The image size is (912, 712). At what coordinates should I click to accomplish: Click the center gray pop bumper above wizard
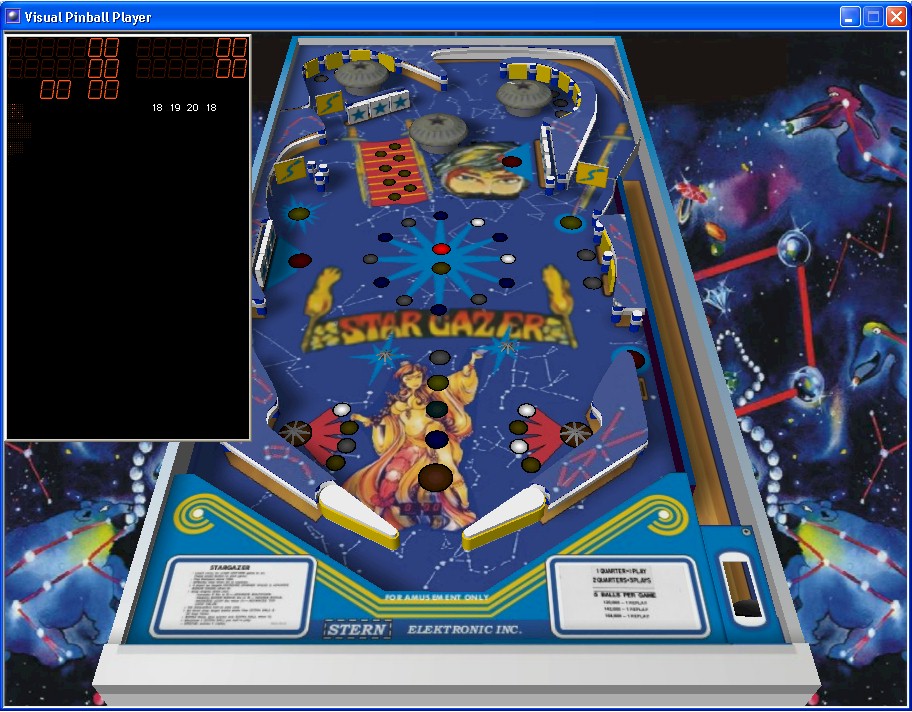438,131
